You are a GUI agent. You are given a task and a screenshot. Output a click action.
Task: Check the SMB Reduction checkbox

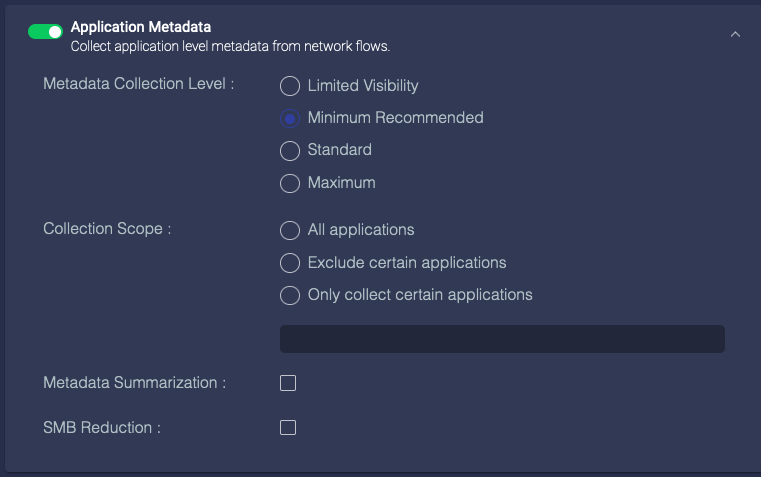[288, 428]
